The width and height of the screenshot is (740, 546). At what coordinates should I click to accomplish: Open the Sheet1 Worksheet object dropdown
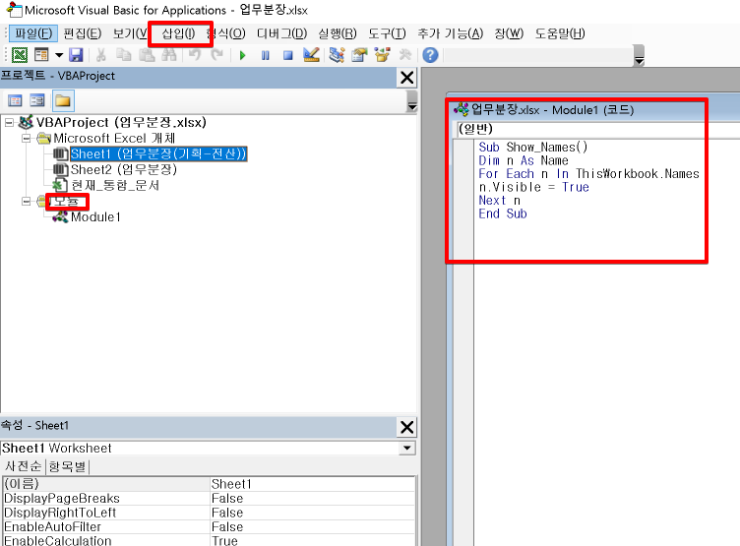point(407,448)
